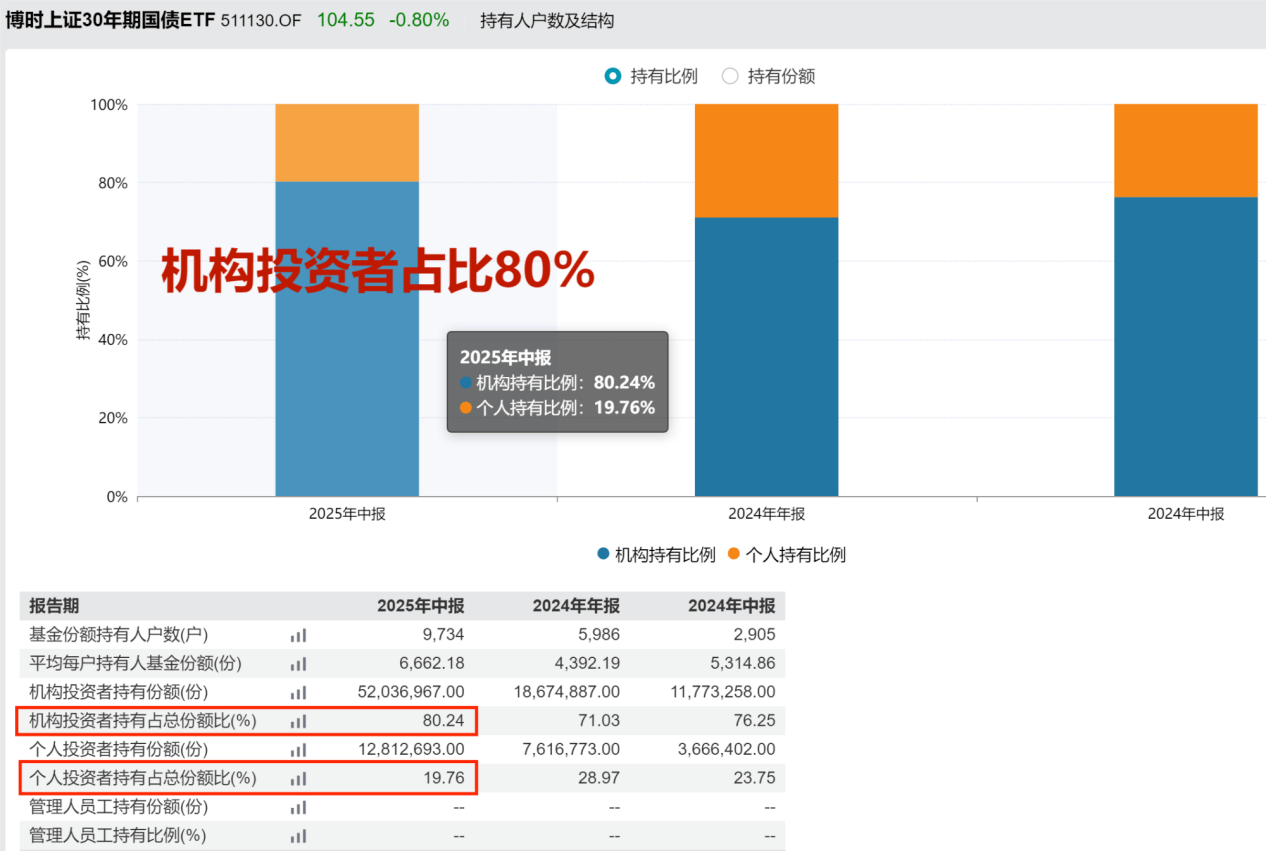Select the 持有比例 radio button
The image size is (1266, 851).
613,76
